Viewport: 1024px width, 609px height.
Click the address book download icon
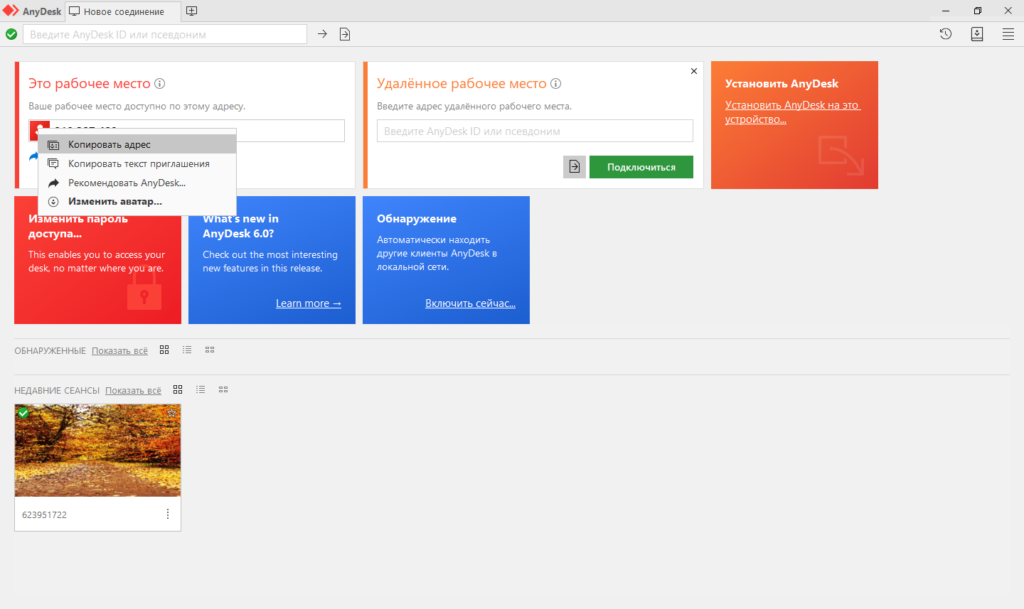pos(977,34)
